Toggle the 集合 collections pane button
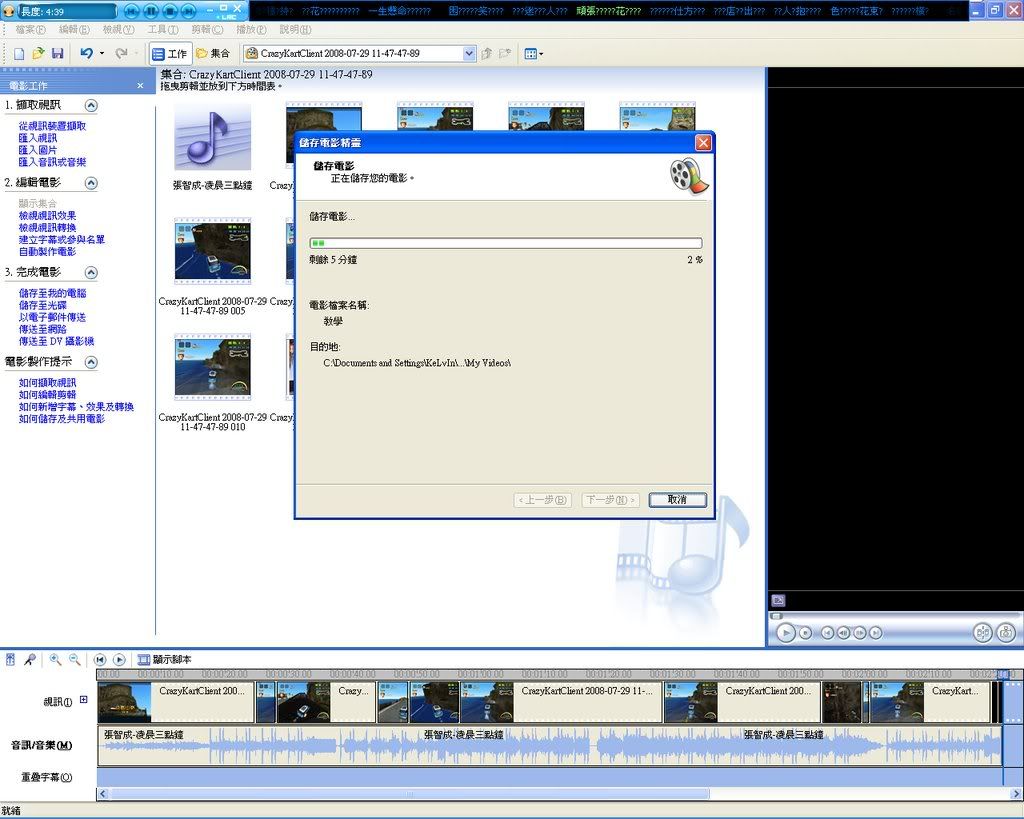 (212, 53)
